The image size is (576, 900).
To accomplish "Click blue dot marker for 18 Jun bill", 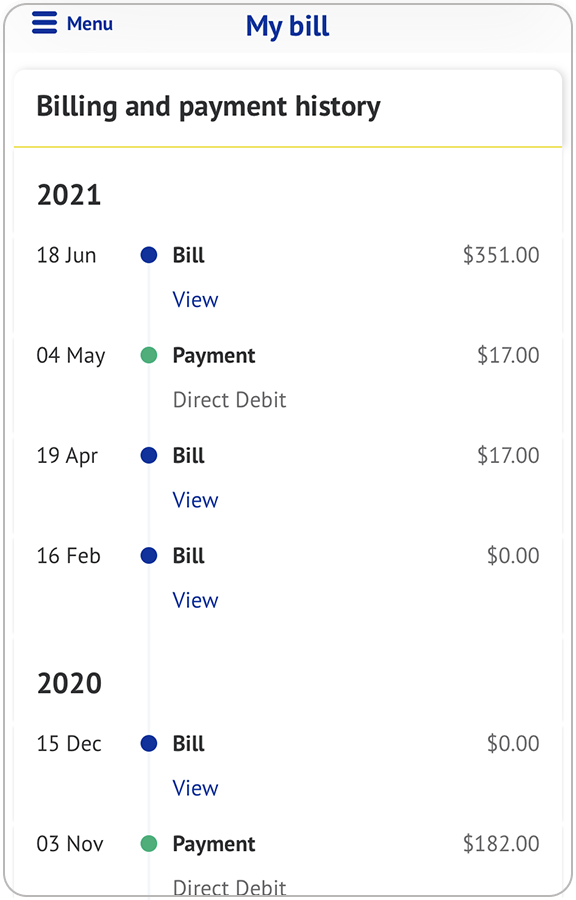I will point(149,255).
